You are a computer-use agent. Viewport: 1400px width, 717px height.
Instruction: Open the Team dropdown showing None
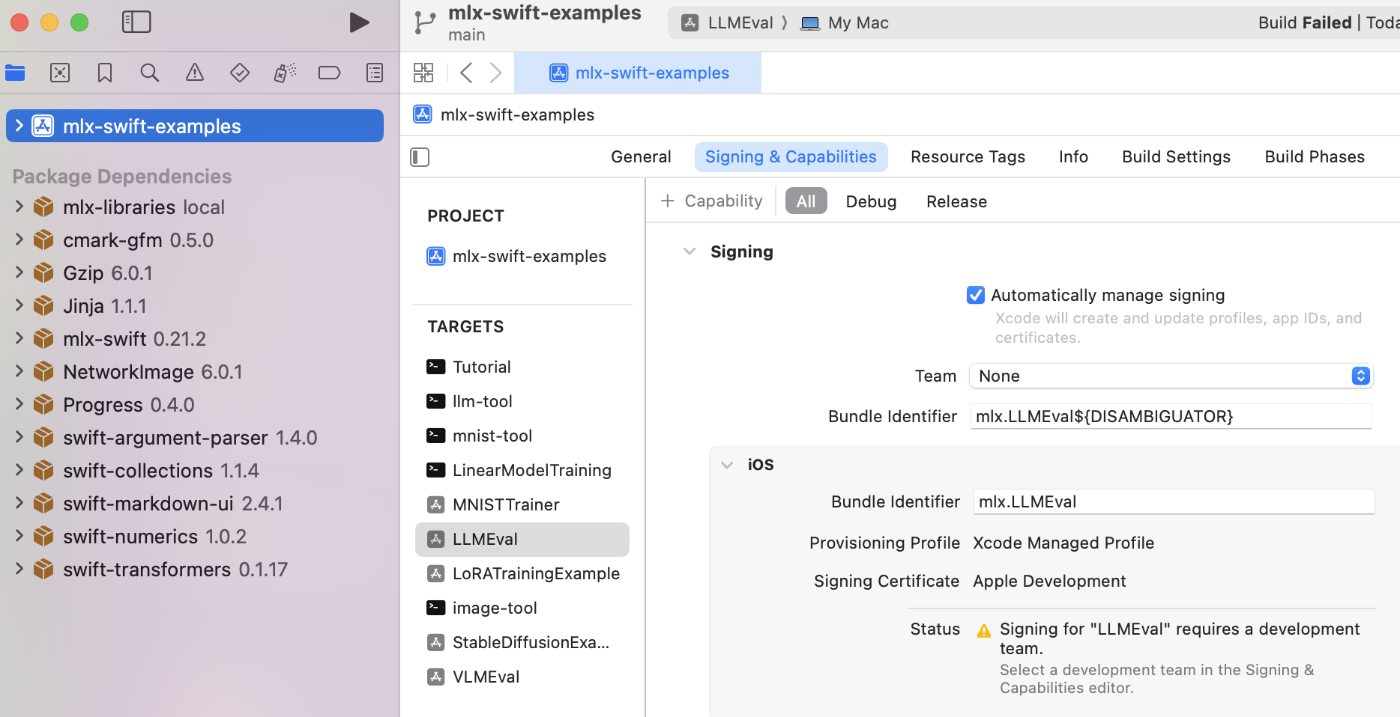pyautogui.click(x=1171, y=376)
